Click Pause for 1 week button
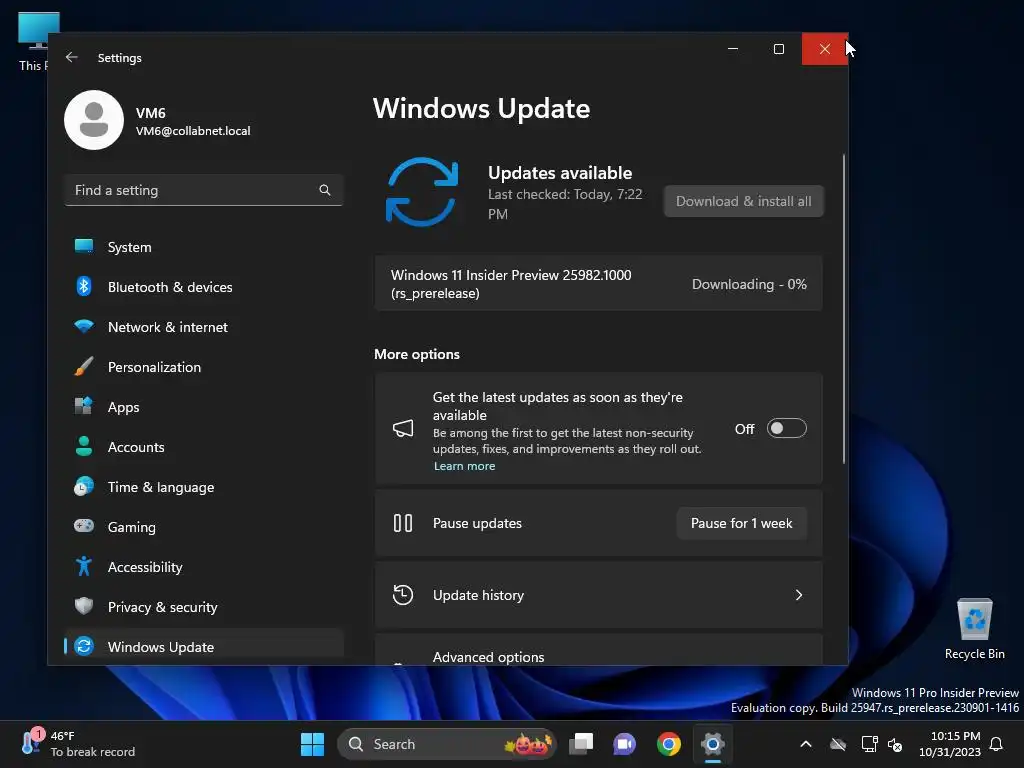Image resolution: width=1024 pixels, height=768 pixels. tap(741, 523)
